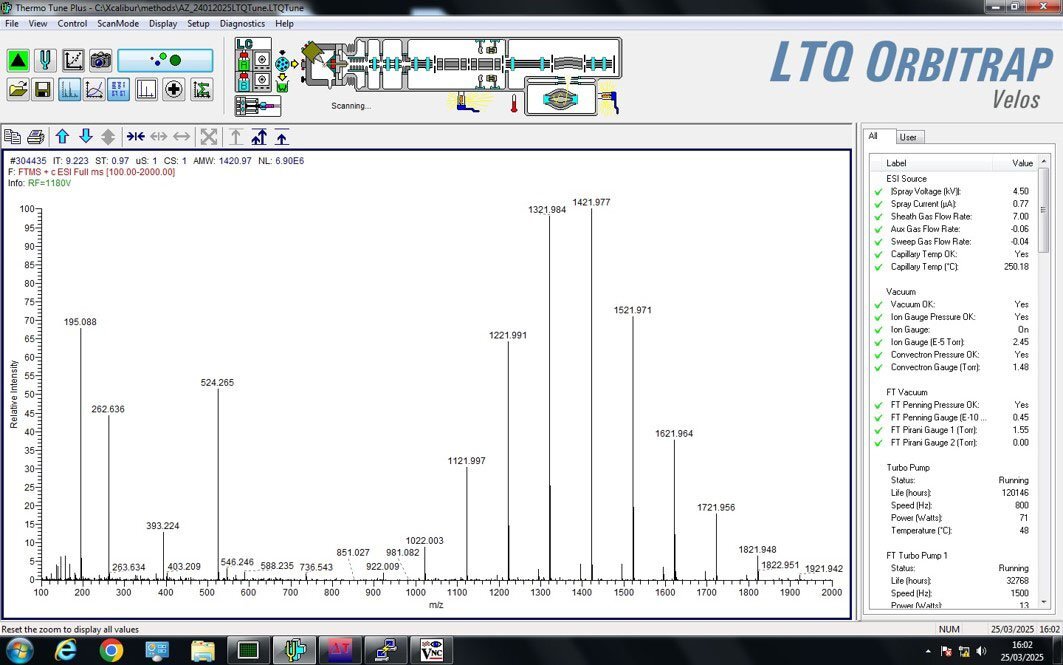
Task: Select the Ion Gauge (E-5 Torr) row
Action: [953, 342]
